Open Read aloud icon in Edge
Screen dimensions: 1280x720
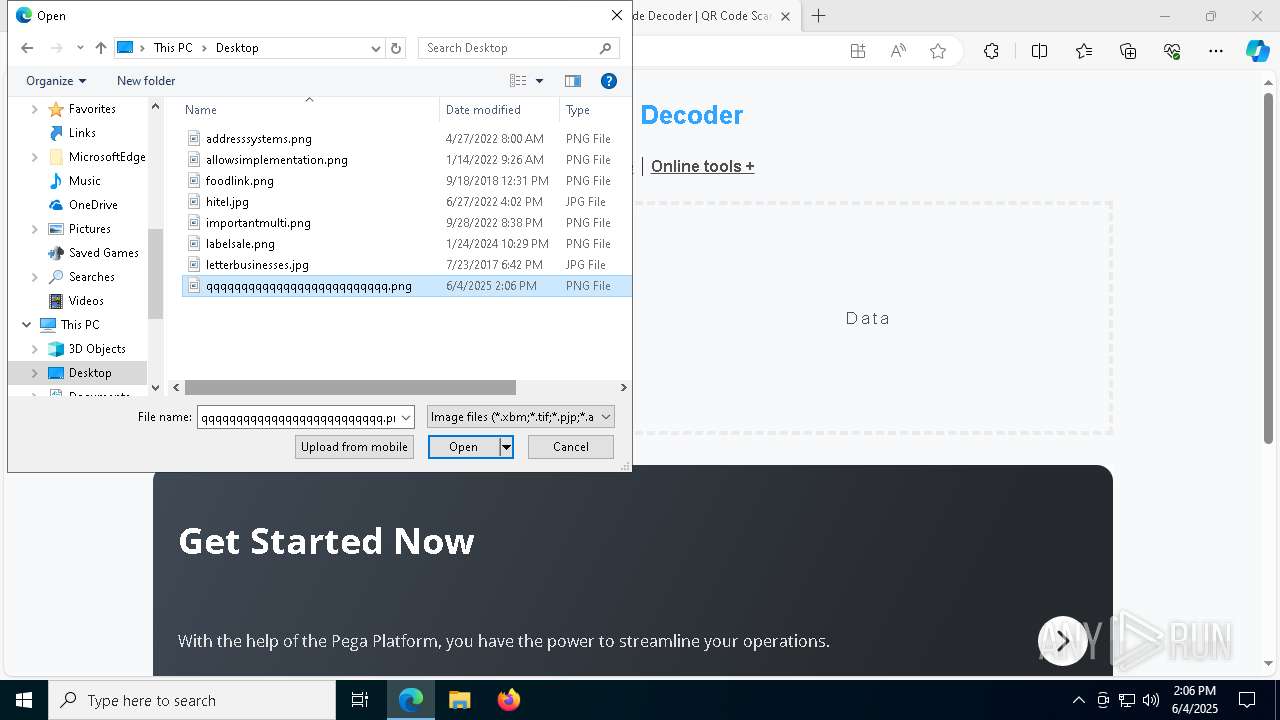pyautogui.click(x=898, y=51)
